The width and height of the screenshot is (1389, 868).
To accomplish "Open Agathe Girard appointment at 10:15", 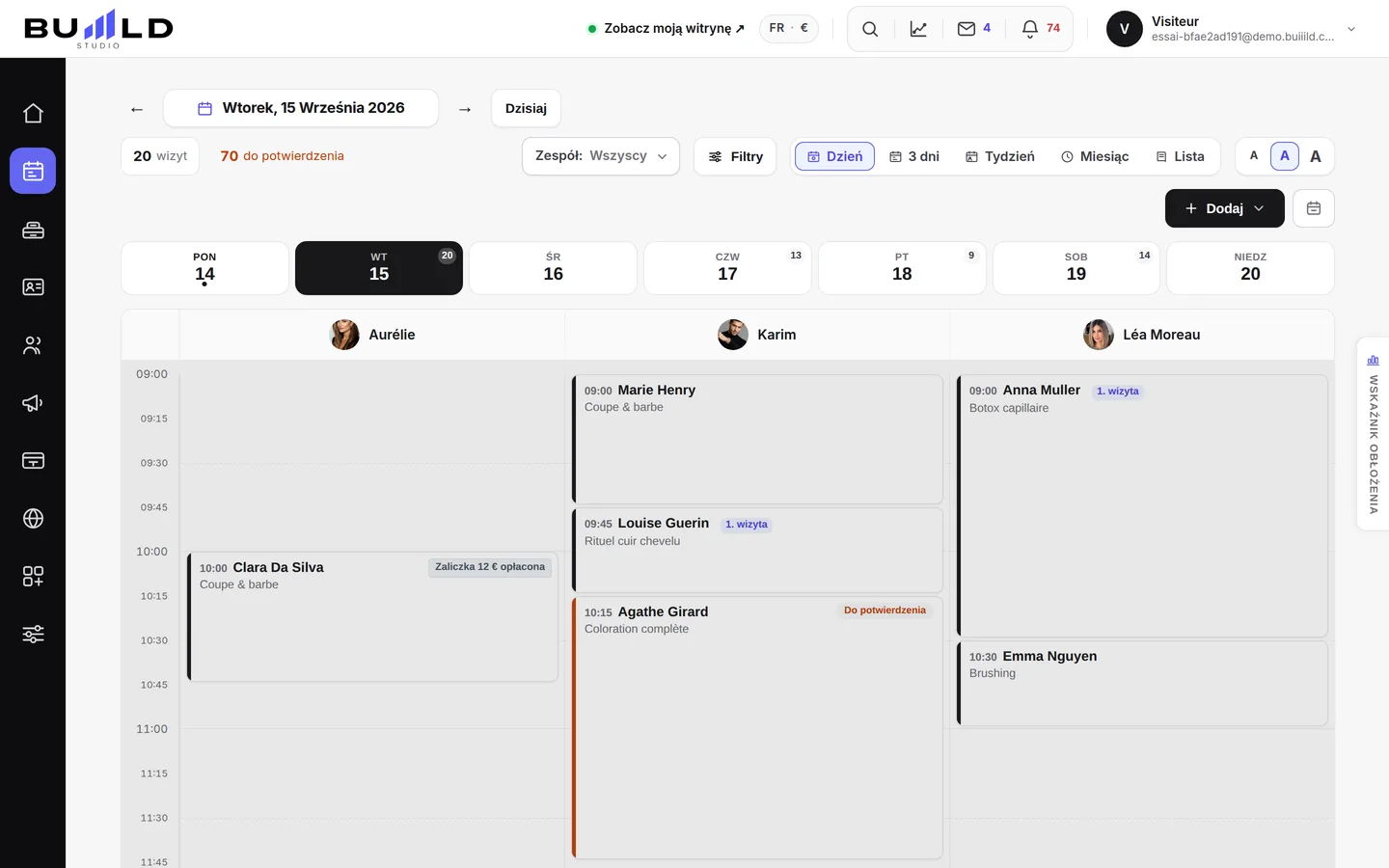I will (757, 728).
